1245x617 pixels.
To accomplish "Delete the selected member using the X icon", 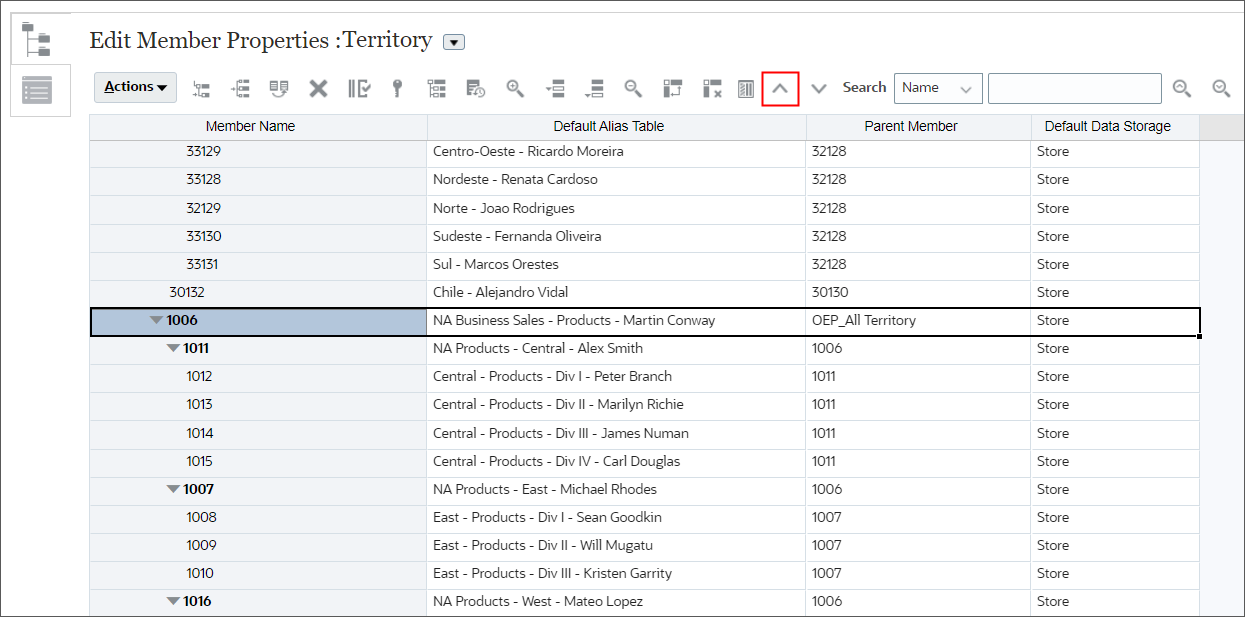I will [318, 88].
